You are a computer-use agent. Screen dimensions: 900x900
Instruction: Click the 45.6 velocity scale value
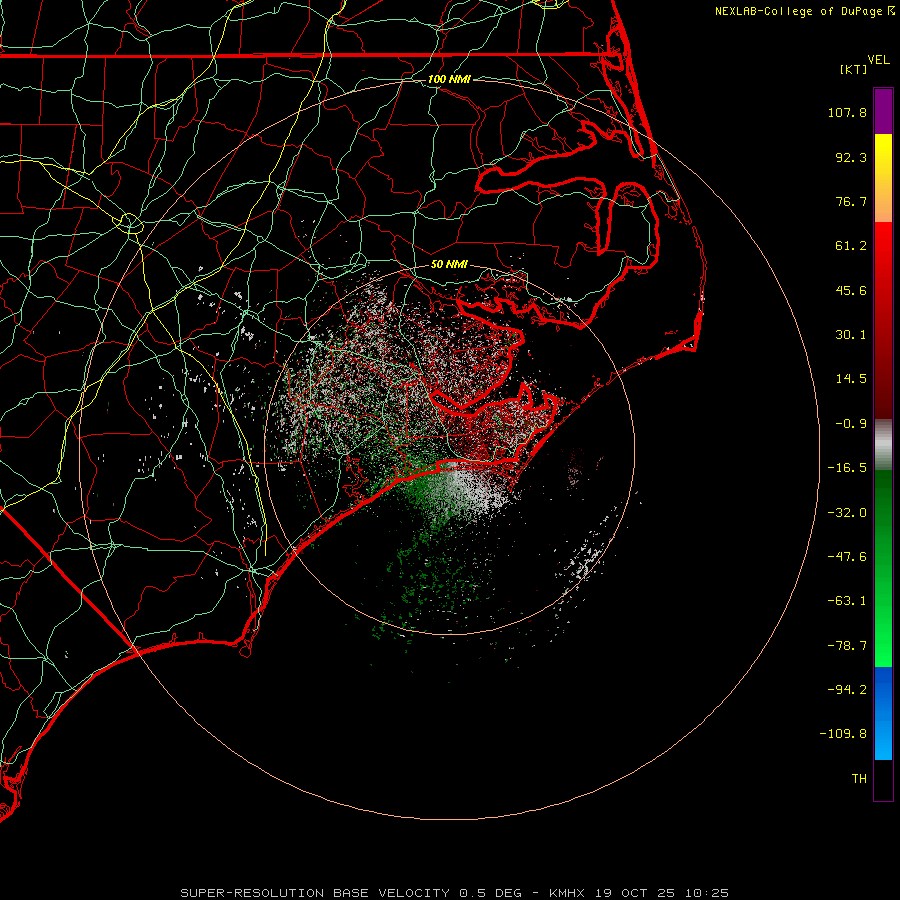point(851,290)
